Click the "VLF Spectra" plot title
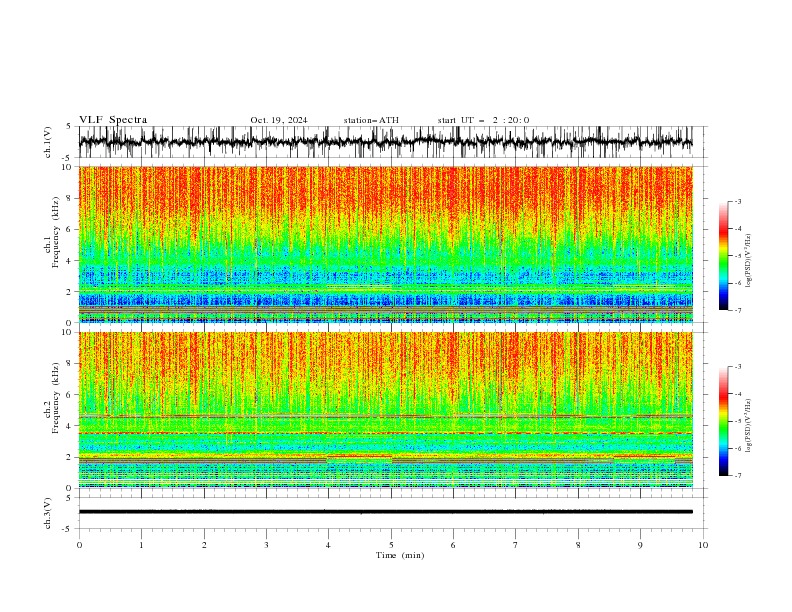The image size is (792, 612). [113, 120]
